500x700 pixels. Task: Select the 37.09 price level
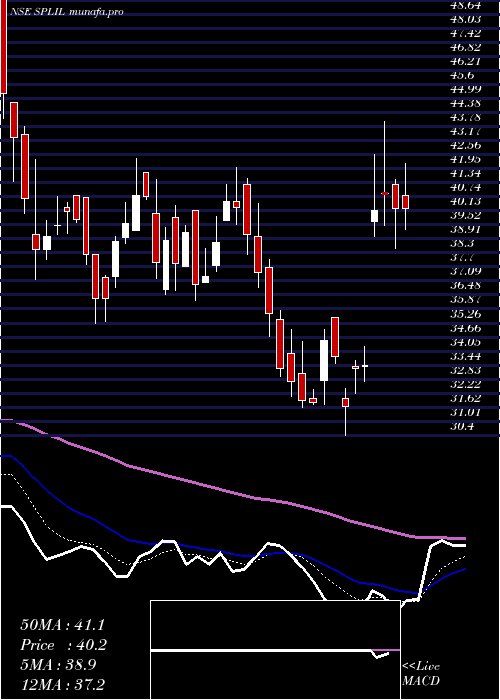pyautogui.click(x=467, y=271)
